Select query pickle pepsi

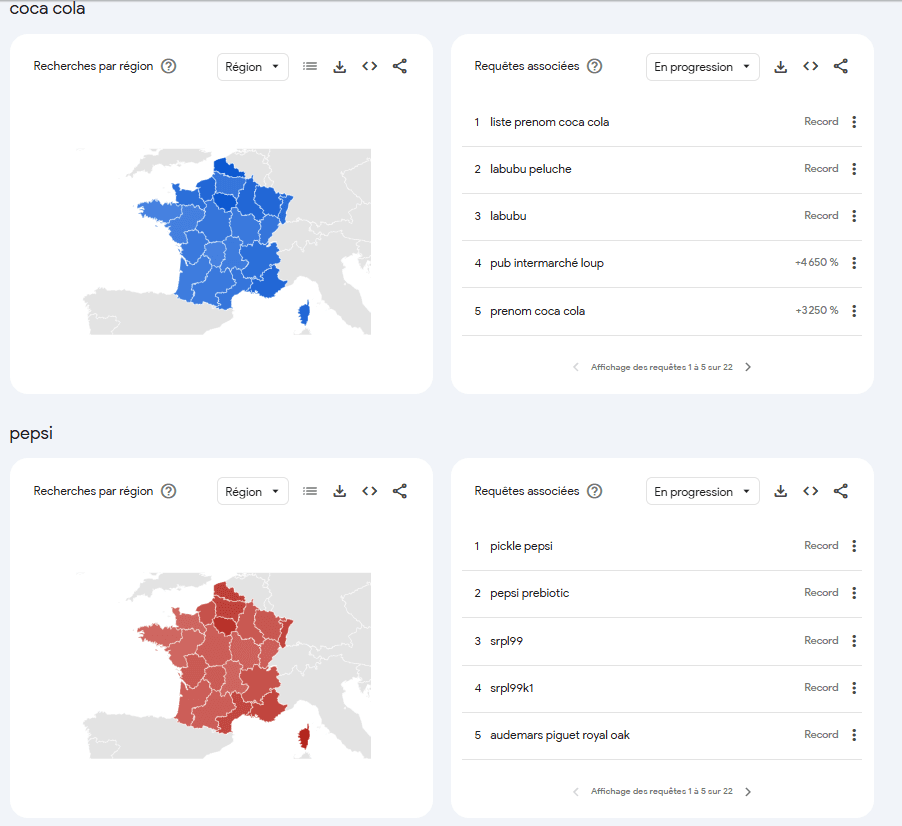521,546
